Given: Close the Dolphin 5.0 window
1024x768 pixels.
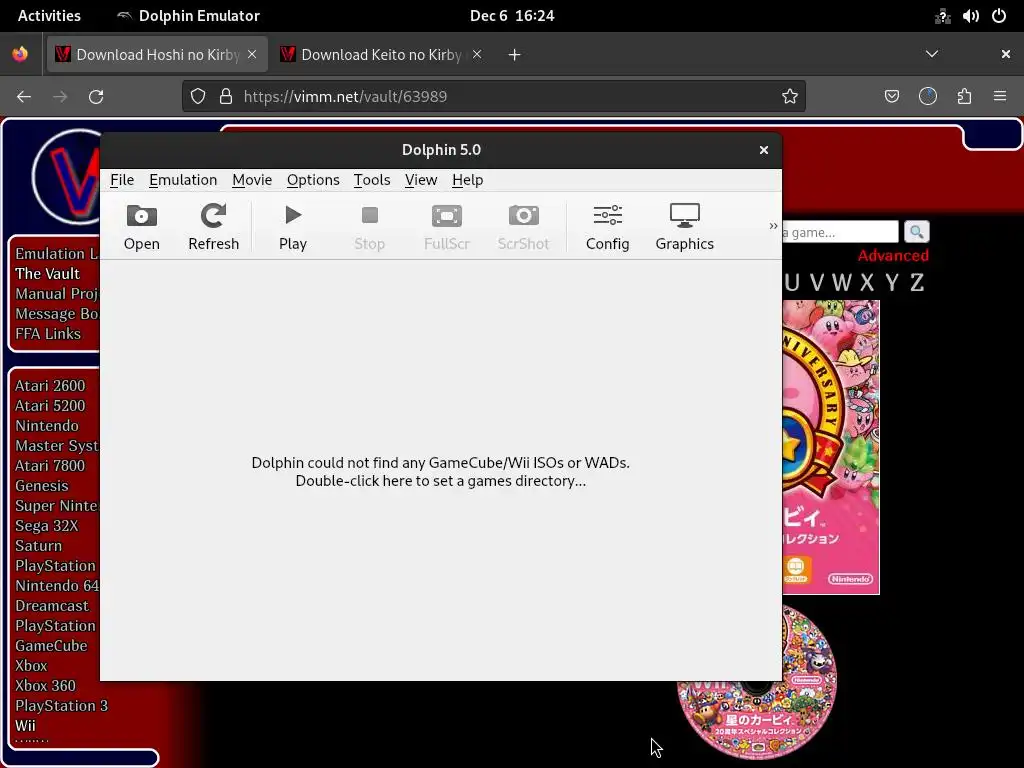Looking at the screenshot, I should 763,150.
